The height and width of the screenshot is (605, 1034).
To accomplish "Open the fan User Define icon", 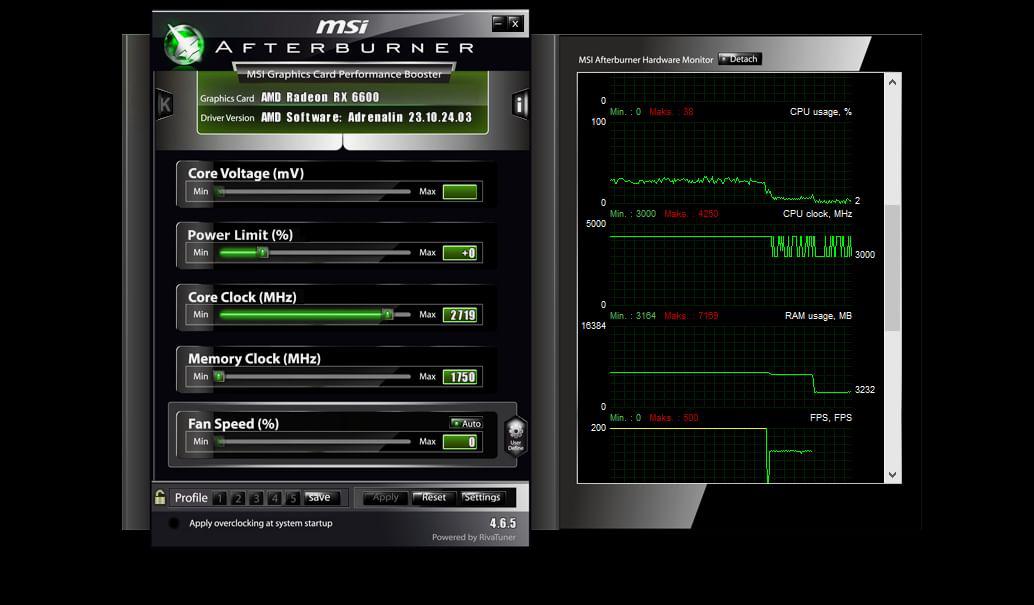I will (x=516, y=437).
